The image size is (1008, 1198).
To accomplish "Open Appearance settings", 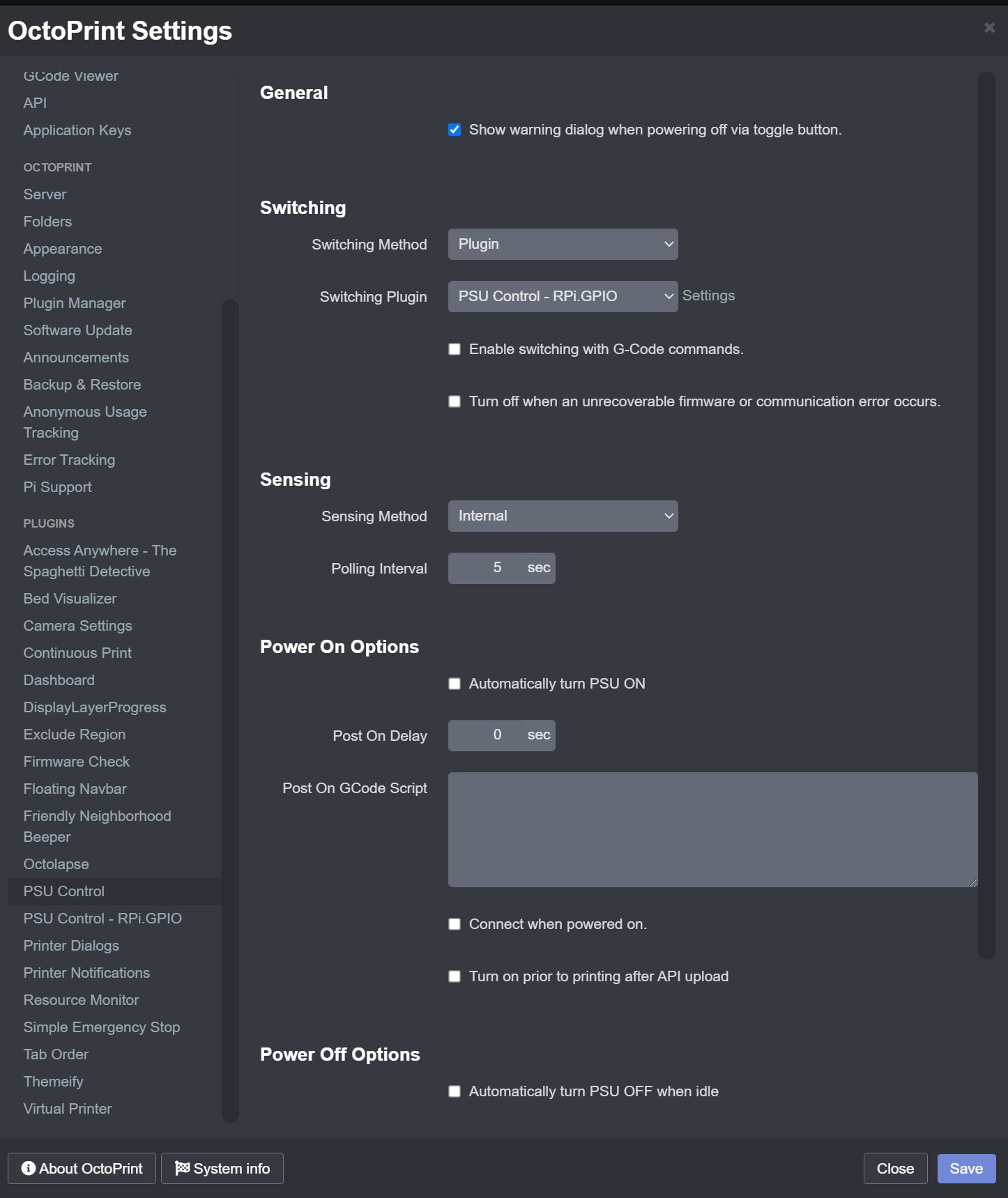I will coord(63,249).
